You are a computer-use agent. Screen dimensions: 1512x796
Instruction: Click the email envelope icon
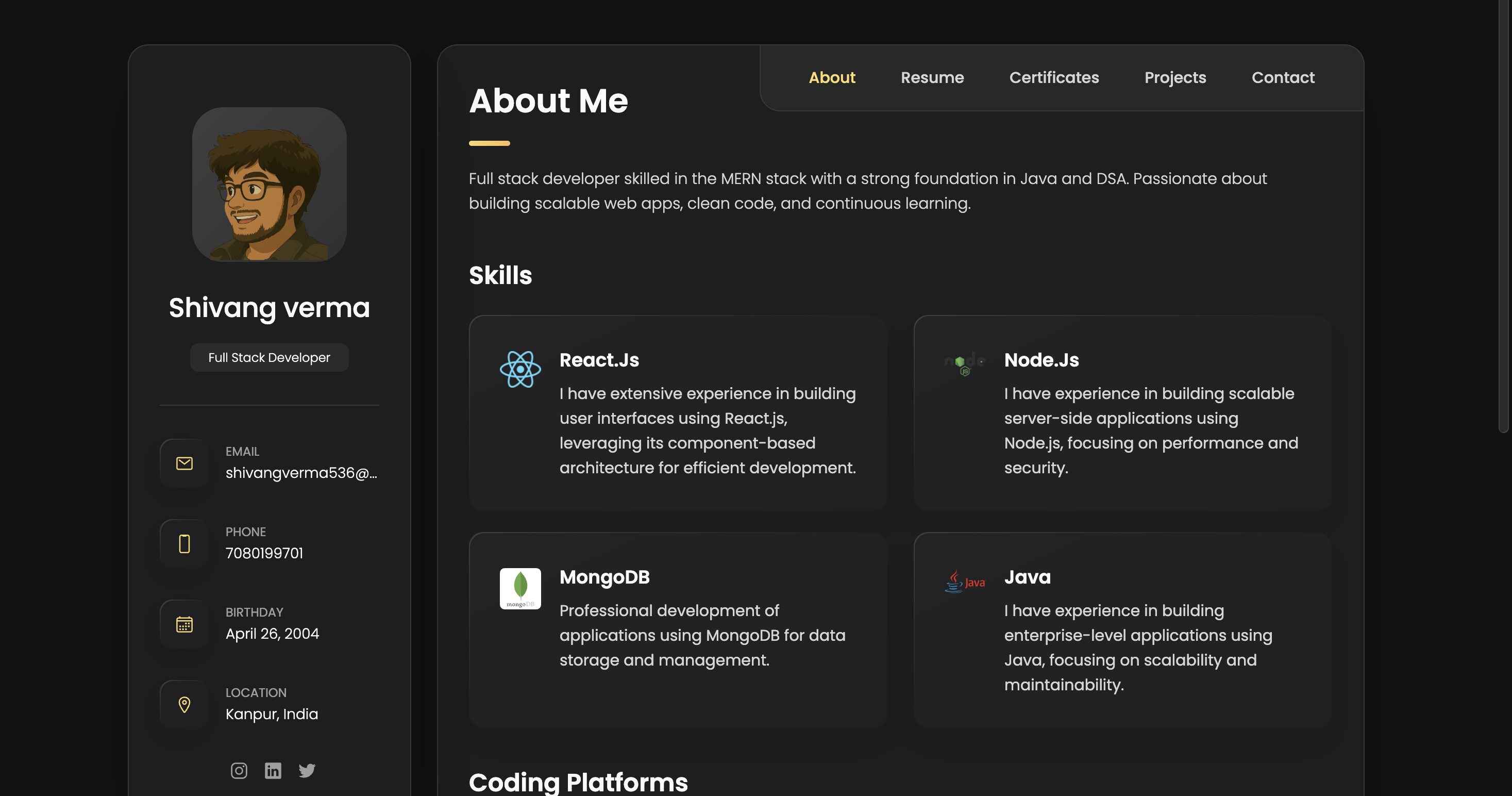184,463
